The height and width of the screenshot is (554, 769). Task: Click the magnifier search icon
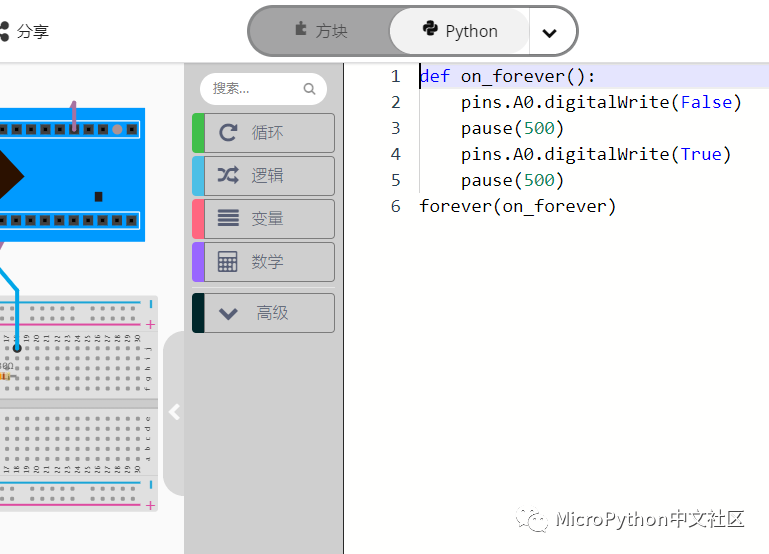[309, 89]
